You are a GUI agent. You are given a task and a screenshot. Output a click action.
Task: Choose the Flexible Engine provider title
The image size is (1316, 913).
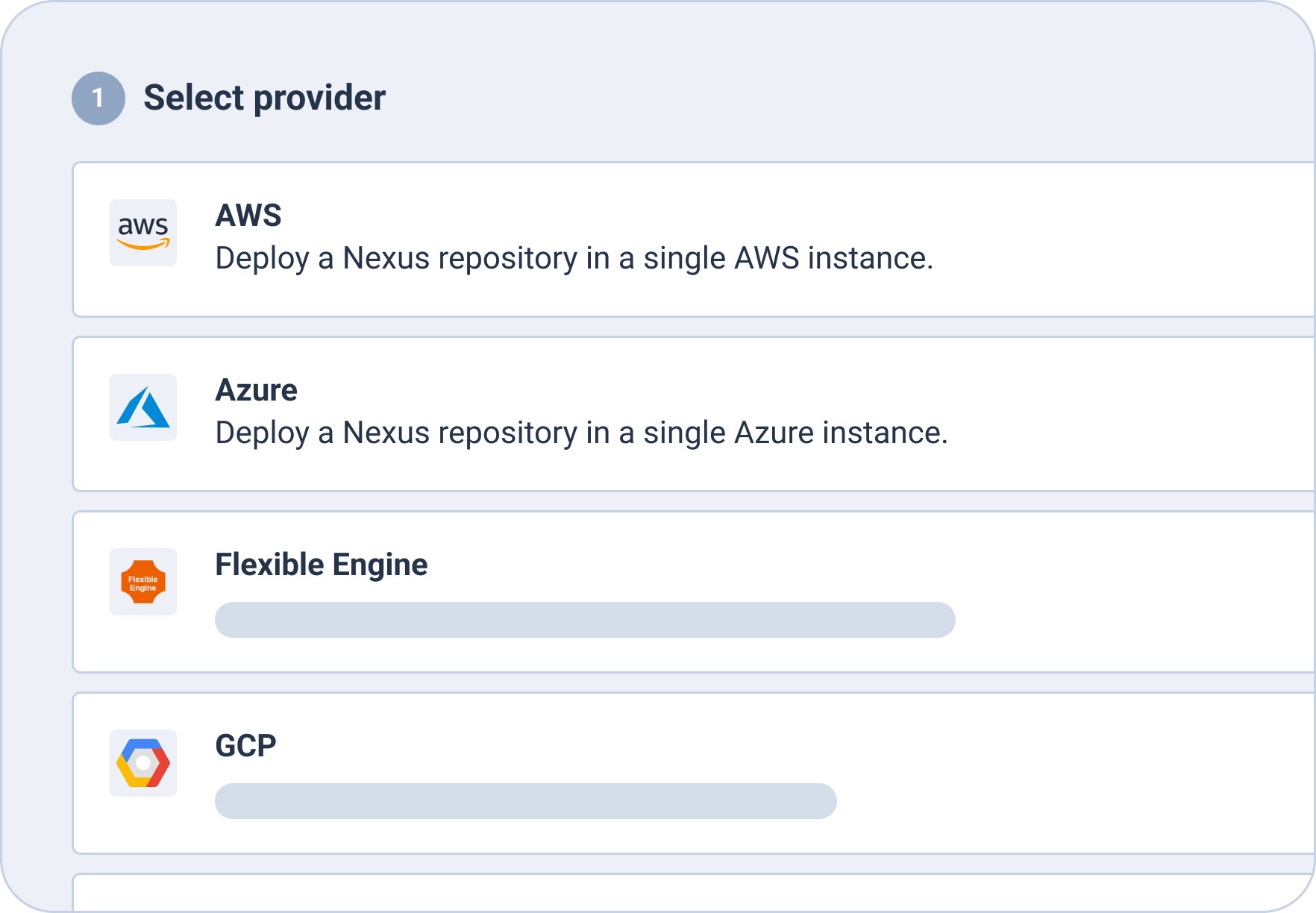[322, 565]
